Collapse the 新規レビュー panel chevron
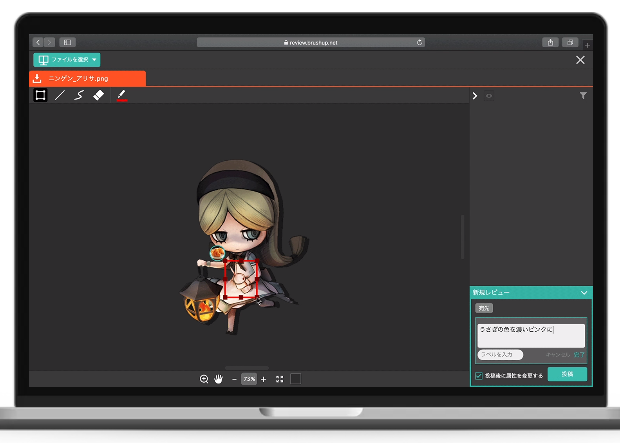This screenshot has width=620, height=443. 584,293
